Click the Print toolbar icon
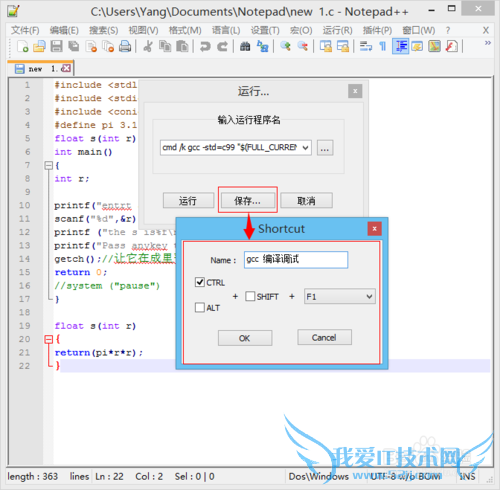This screenshot has height=490, width=500. tap(125, 46)
